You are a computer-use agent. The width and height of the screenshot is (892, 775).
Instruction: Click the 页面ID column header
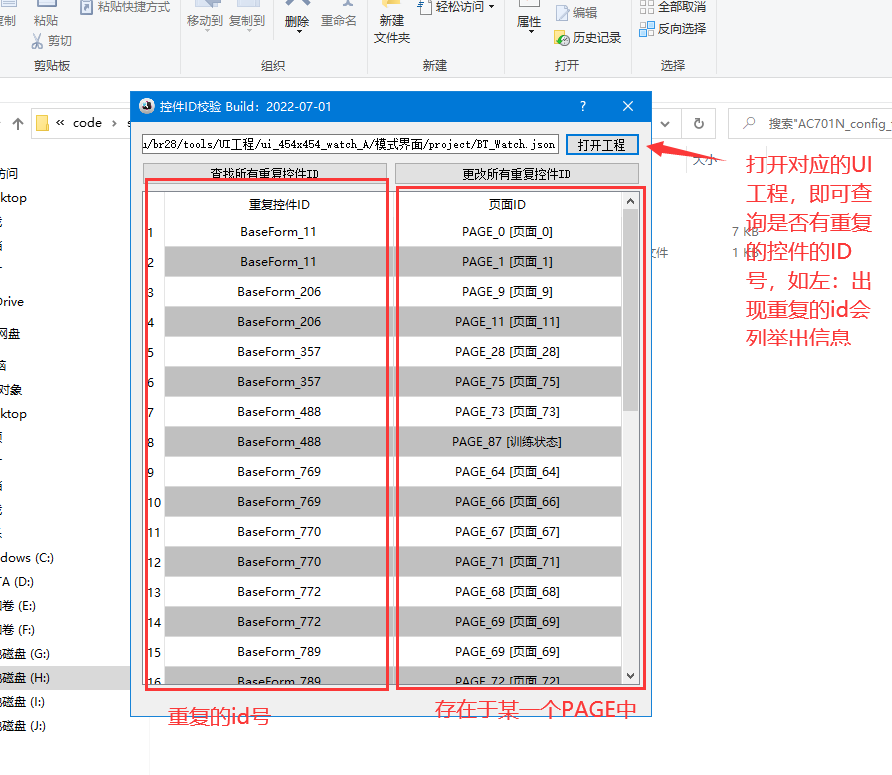pos(507,204)
